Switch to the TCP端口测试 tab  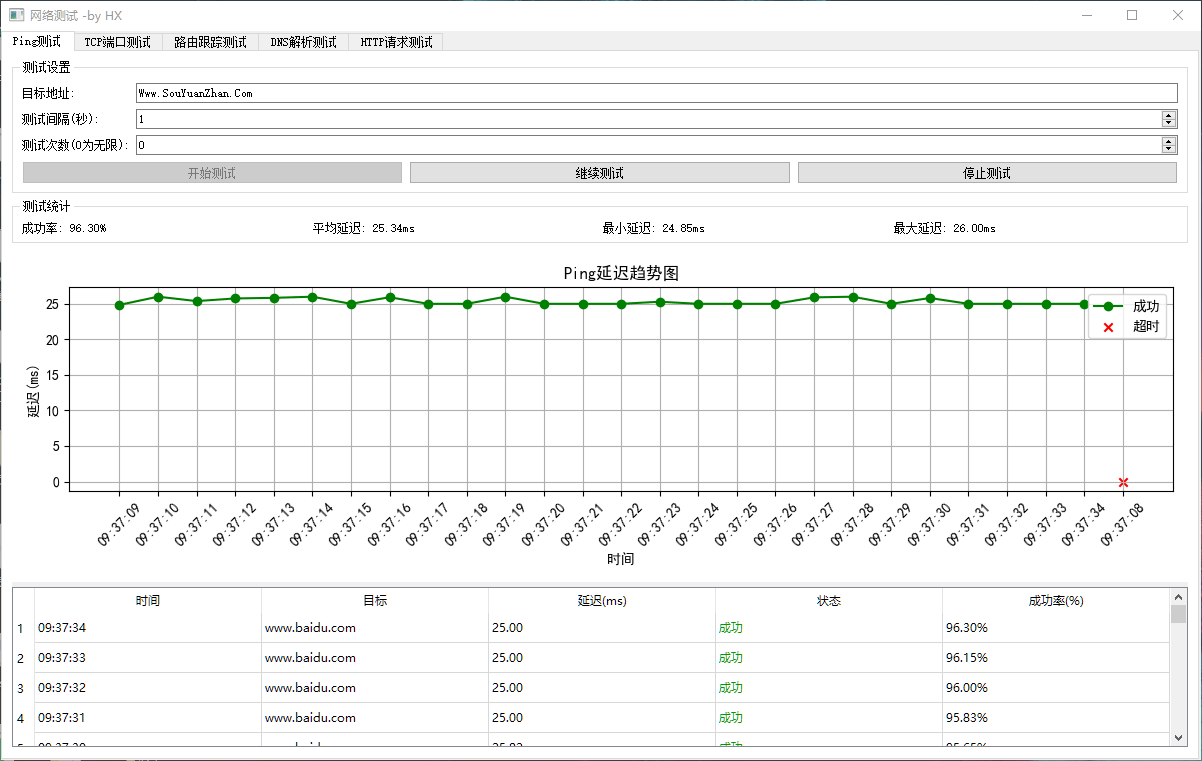tap(117, 42)
